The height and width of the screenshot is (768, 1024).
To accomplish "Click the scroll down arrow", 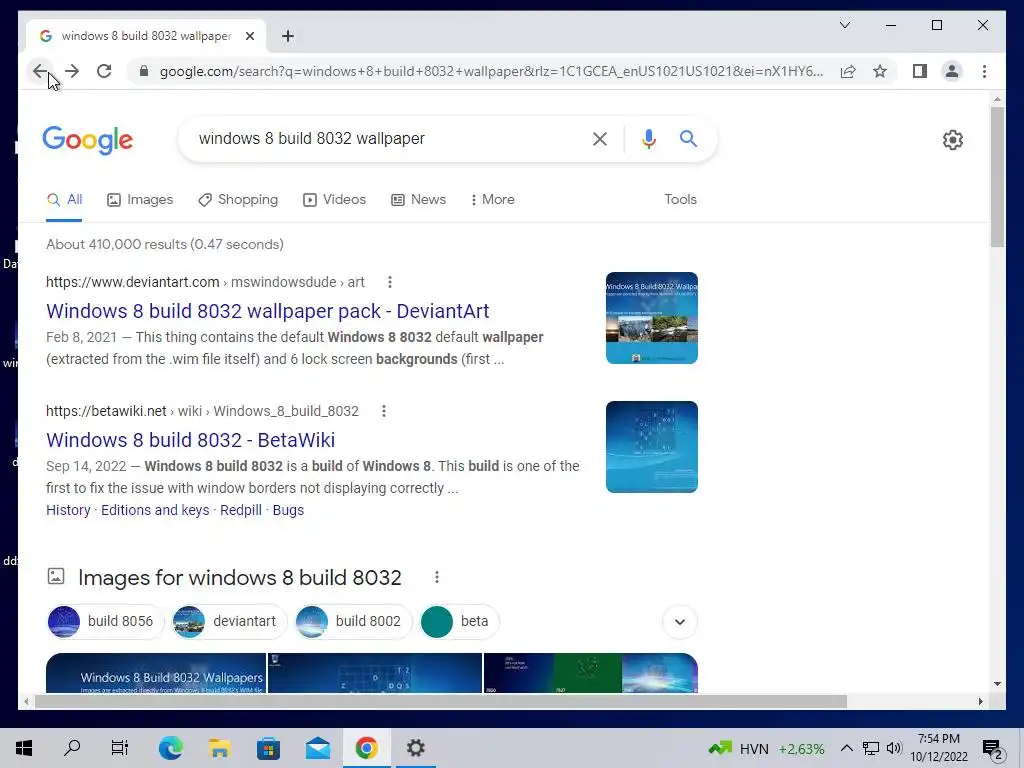I will point(997,684).
